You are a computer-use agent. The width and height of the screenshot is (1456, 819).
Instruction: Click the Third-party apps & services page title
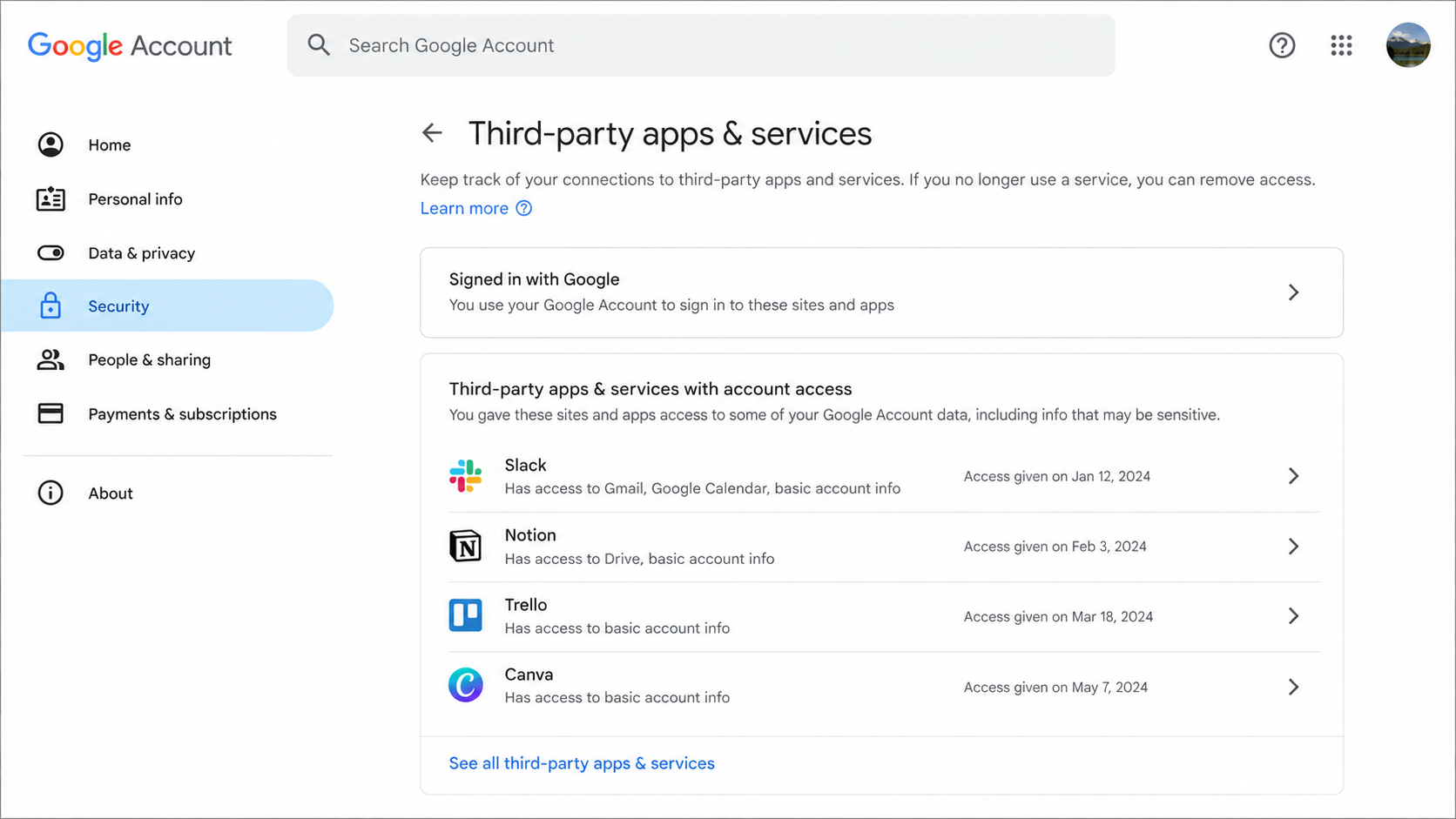670,133
